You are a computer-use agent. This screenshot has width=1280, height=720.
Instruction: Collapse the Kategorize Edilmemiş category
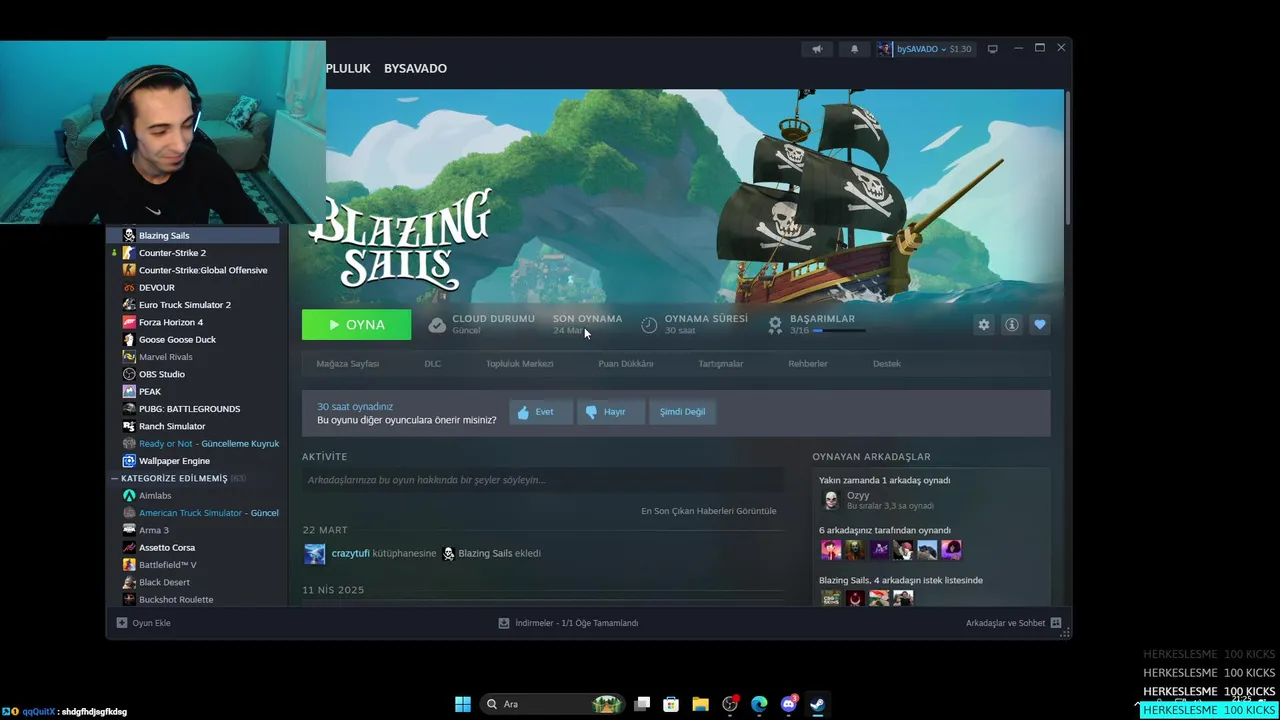[x=115, y=478]
